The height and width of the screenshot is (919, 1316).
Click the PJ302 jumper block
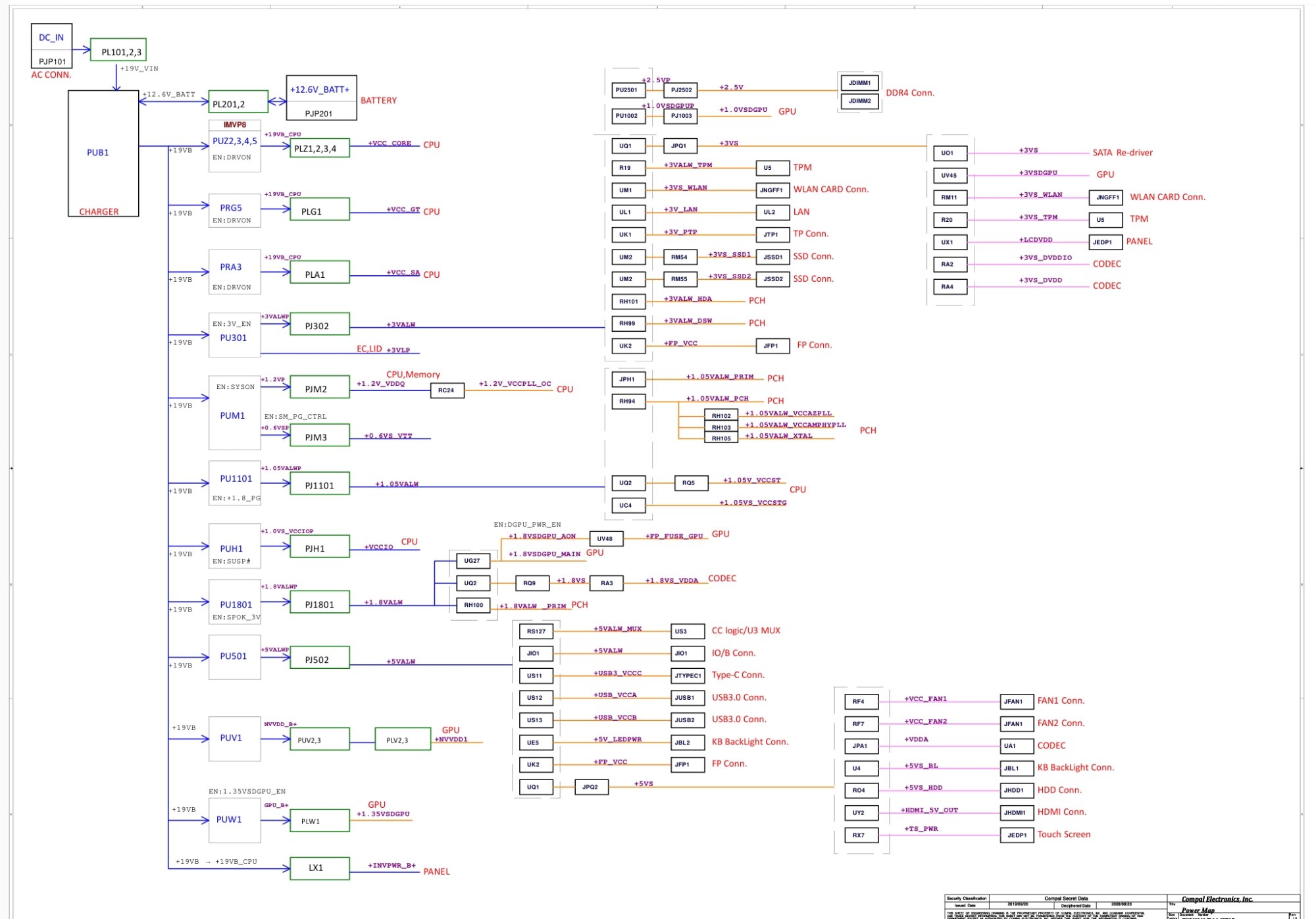pyautogui.click(x=320, y=325)
